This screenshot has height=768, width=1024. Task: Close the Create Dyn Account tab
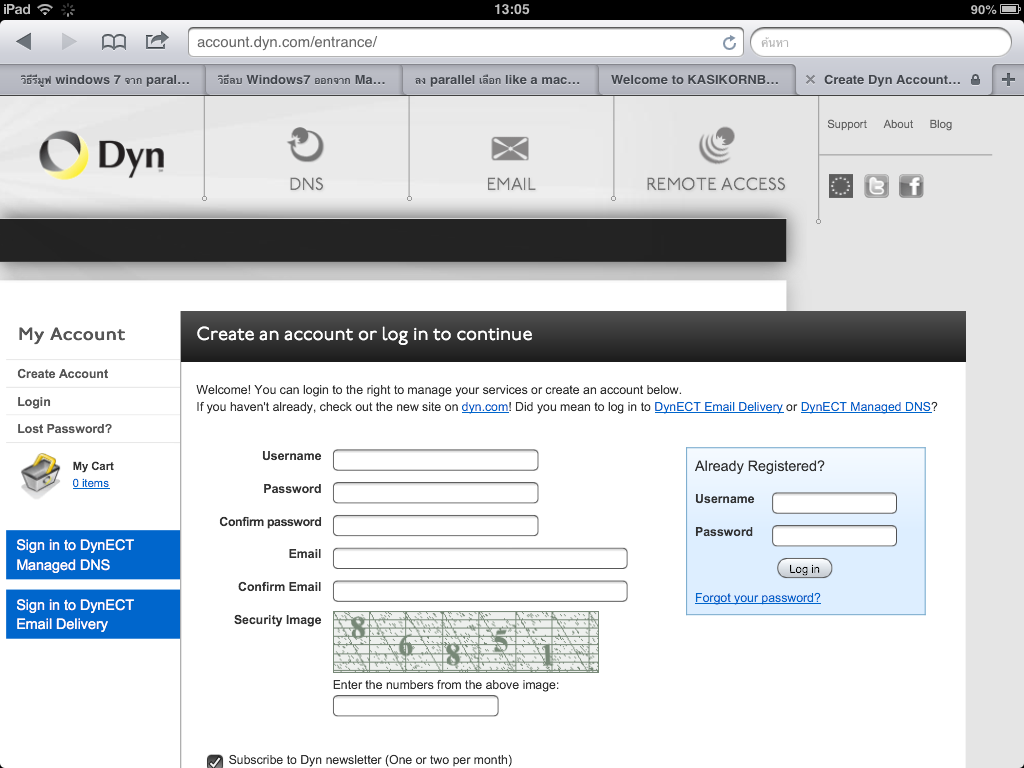[x=810, y=80]
